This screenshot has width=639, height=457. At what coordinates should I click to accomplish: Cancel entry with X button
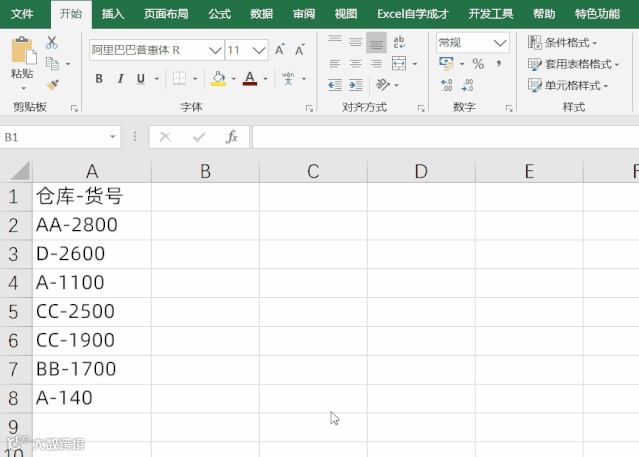[165, 137]
